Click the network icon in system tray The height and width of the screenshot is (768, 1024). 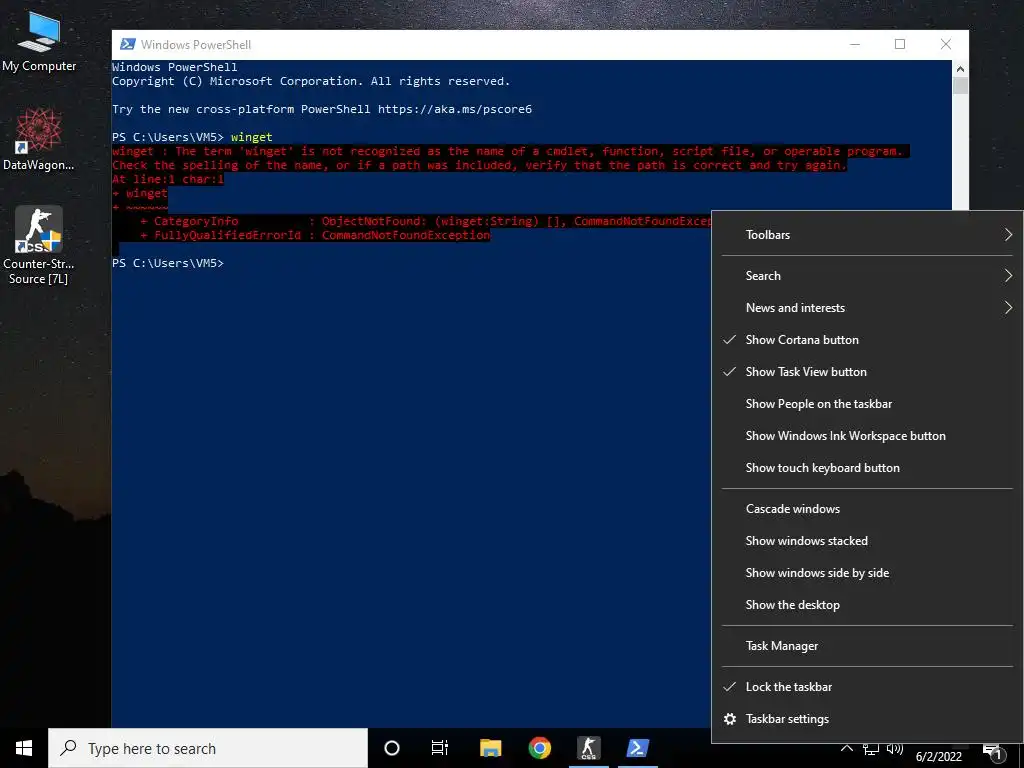coord(871,750)
